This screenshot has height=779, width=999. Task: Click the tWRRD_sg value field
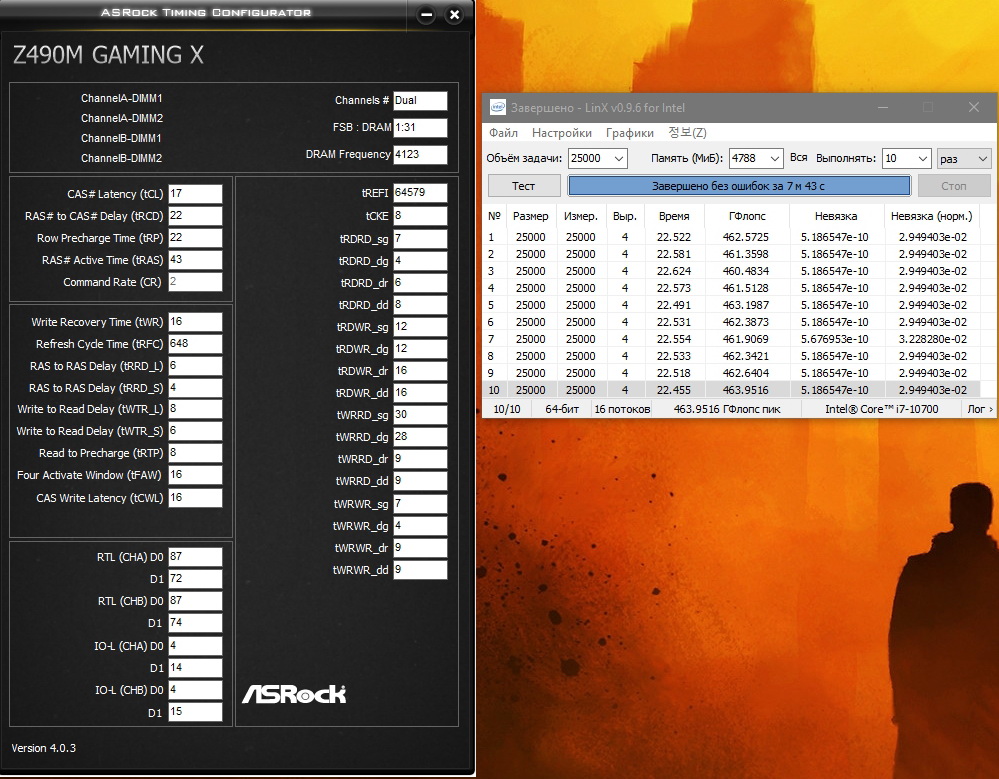pyautogui.click(x=420, y=415)
